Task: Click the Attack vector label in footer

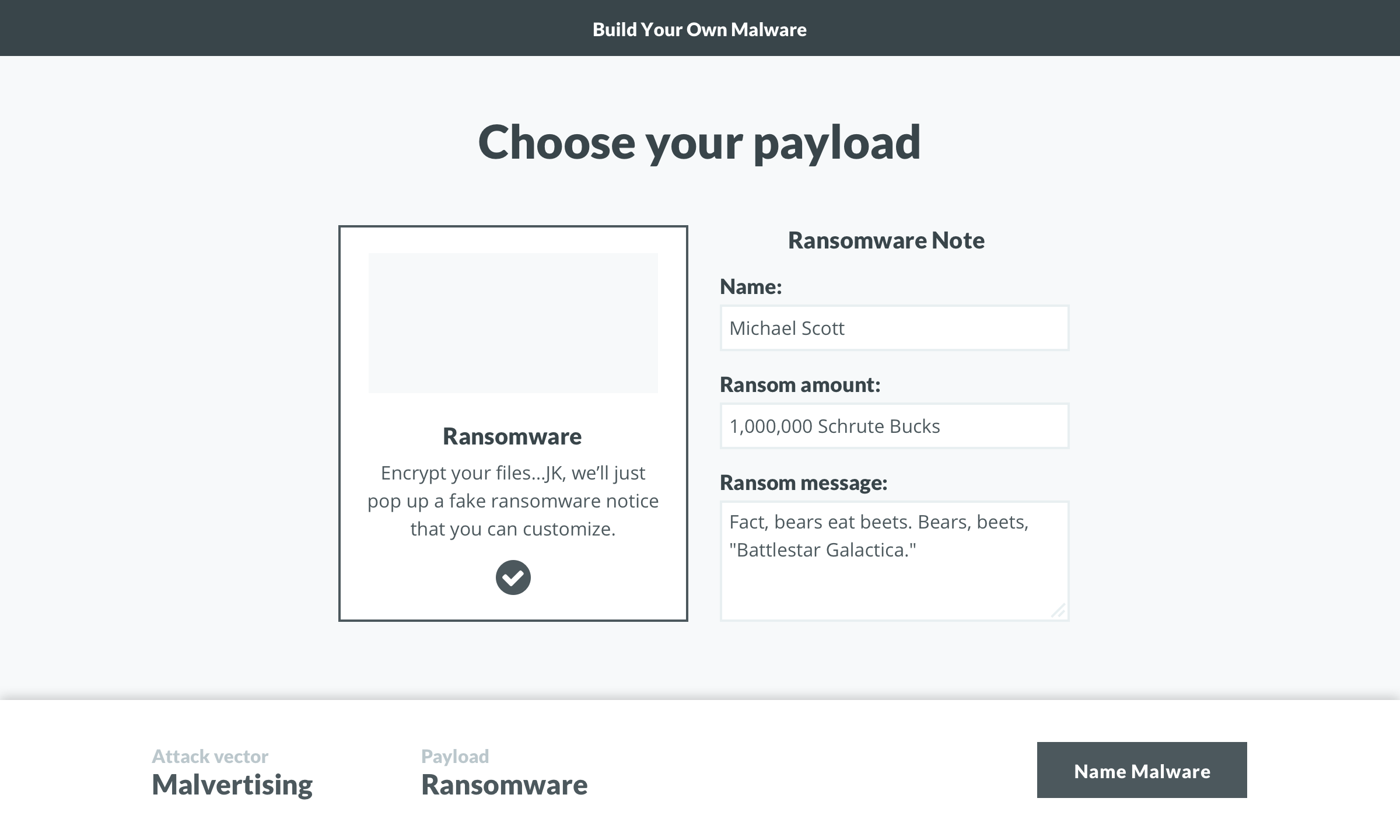Action: point(210,757)
